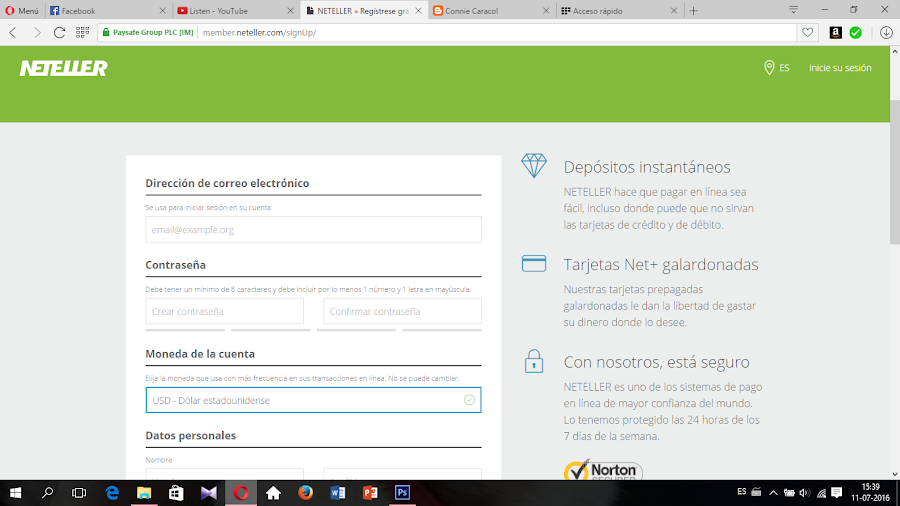Image resolution: width=900 pixels, height=506 pixels.
Task: Click the email address input field
Action: 313,229
